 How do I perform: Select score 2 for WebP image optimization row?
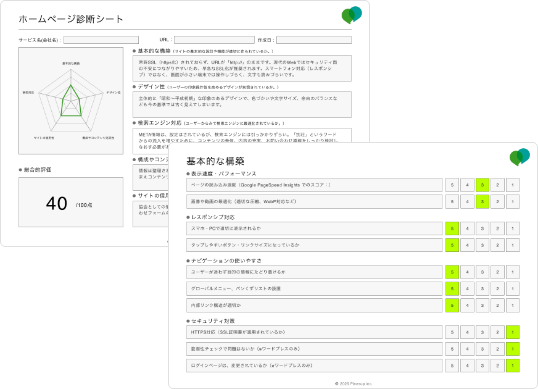click(498, 202)
